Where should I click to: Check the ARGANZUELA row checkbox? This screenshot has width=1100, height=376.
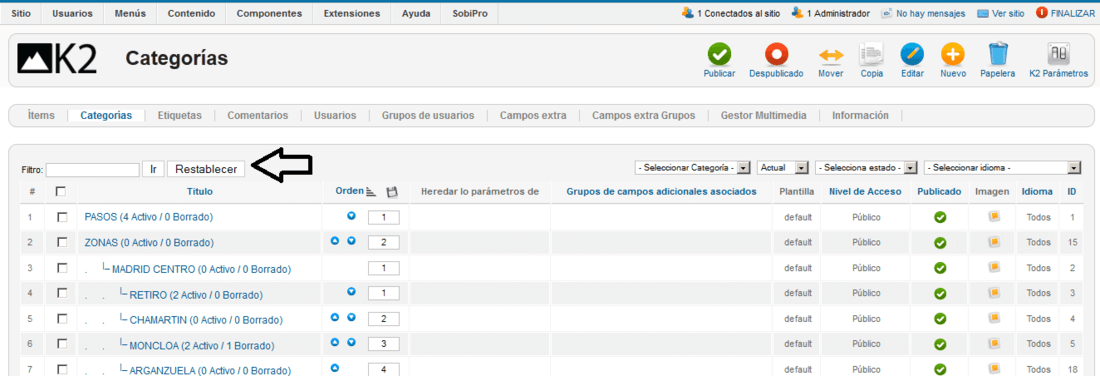[62, 369]
